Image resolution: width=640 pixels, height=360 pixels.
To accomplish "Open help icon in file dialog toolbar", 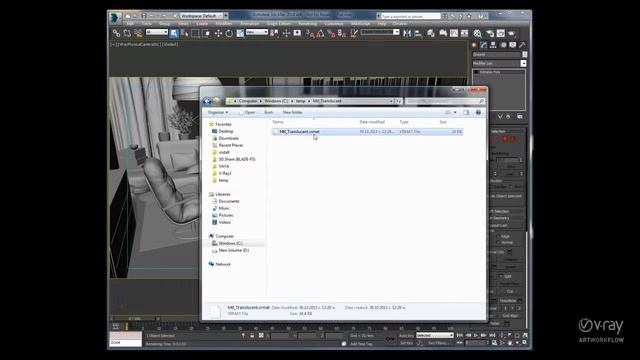I will click(478, 112).
